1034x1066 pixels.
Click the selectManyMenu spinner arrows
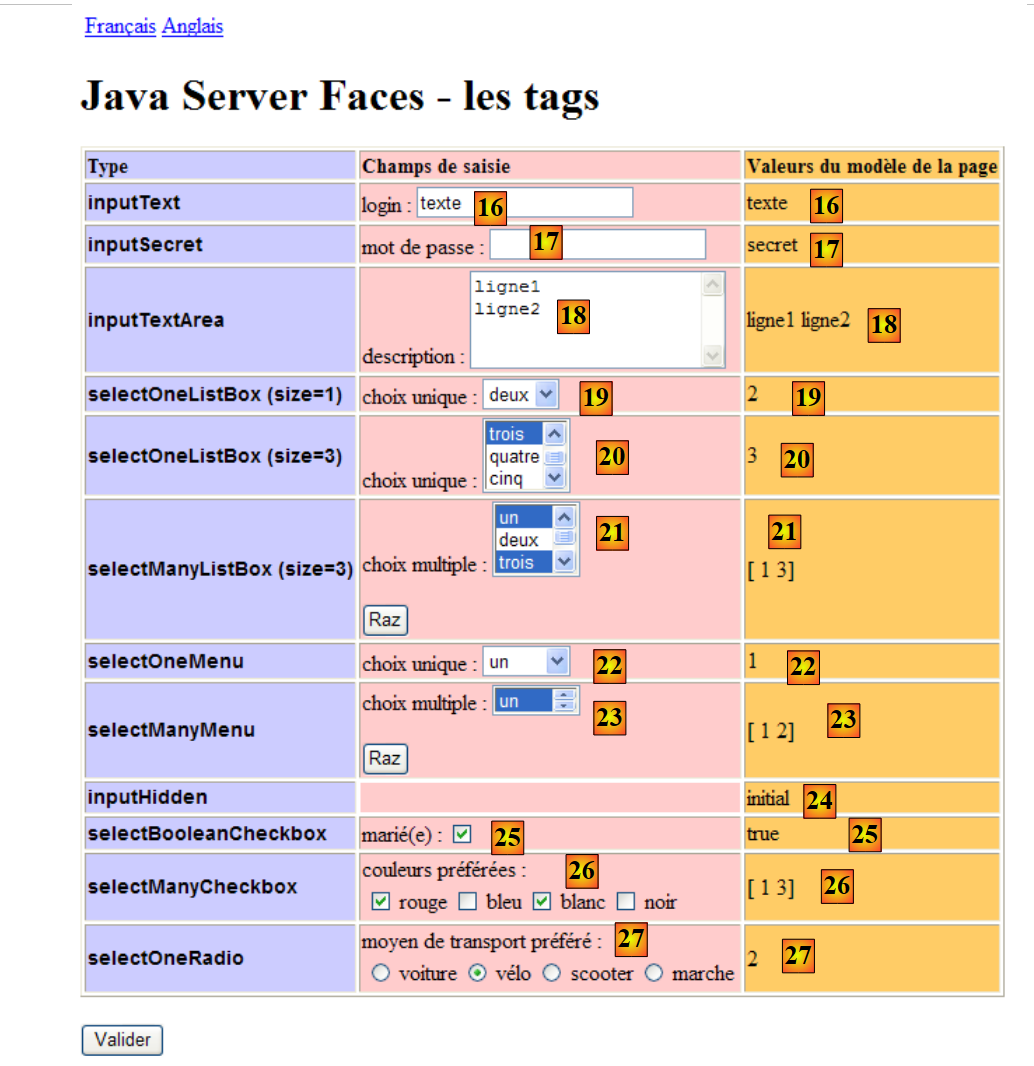pyautogui.click(x=566, y=702)
